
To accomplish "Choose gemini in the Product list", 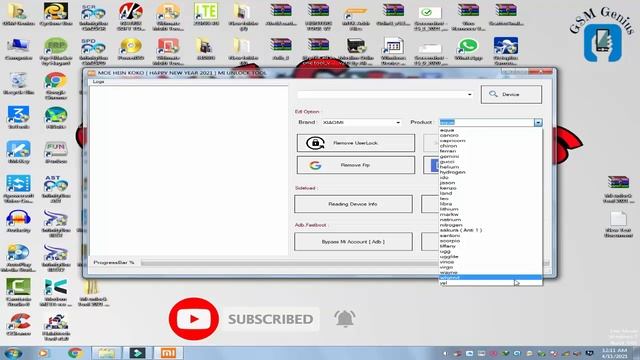I will coord(491,156).
